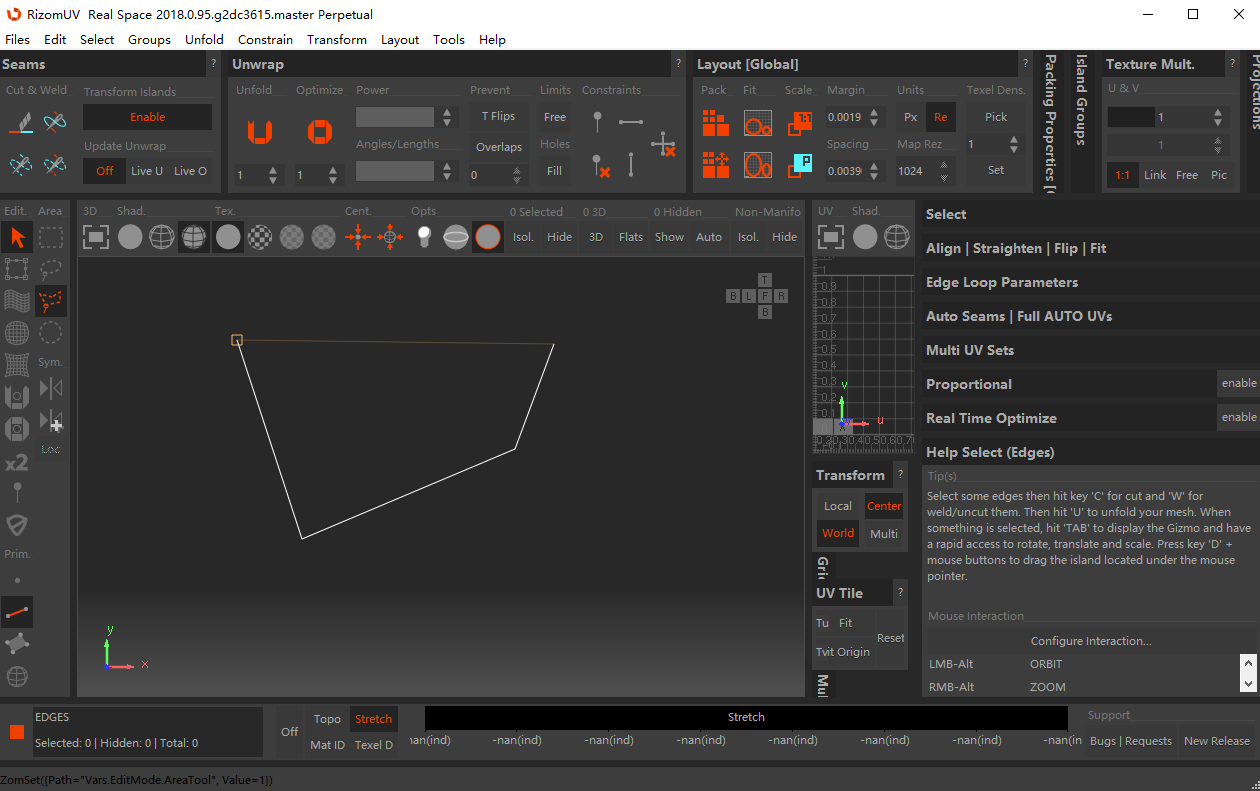This screenshot has height=791, width=1260.
Task: Click the Pack islands icon
Action: pos(715,122)
